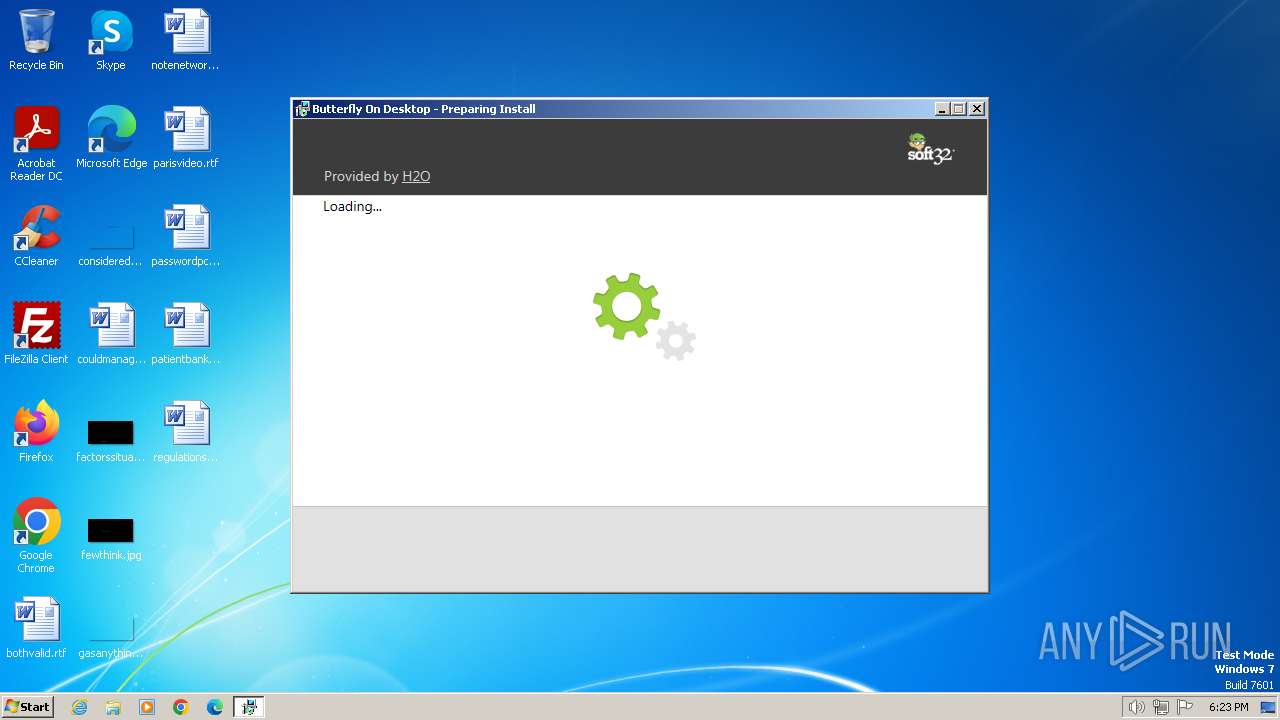Open the Action Center flag icon
This screenshot has width=1280, height=720.
1186,707
